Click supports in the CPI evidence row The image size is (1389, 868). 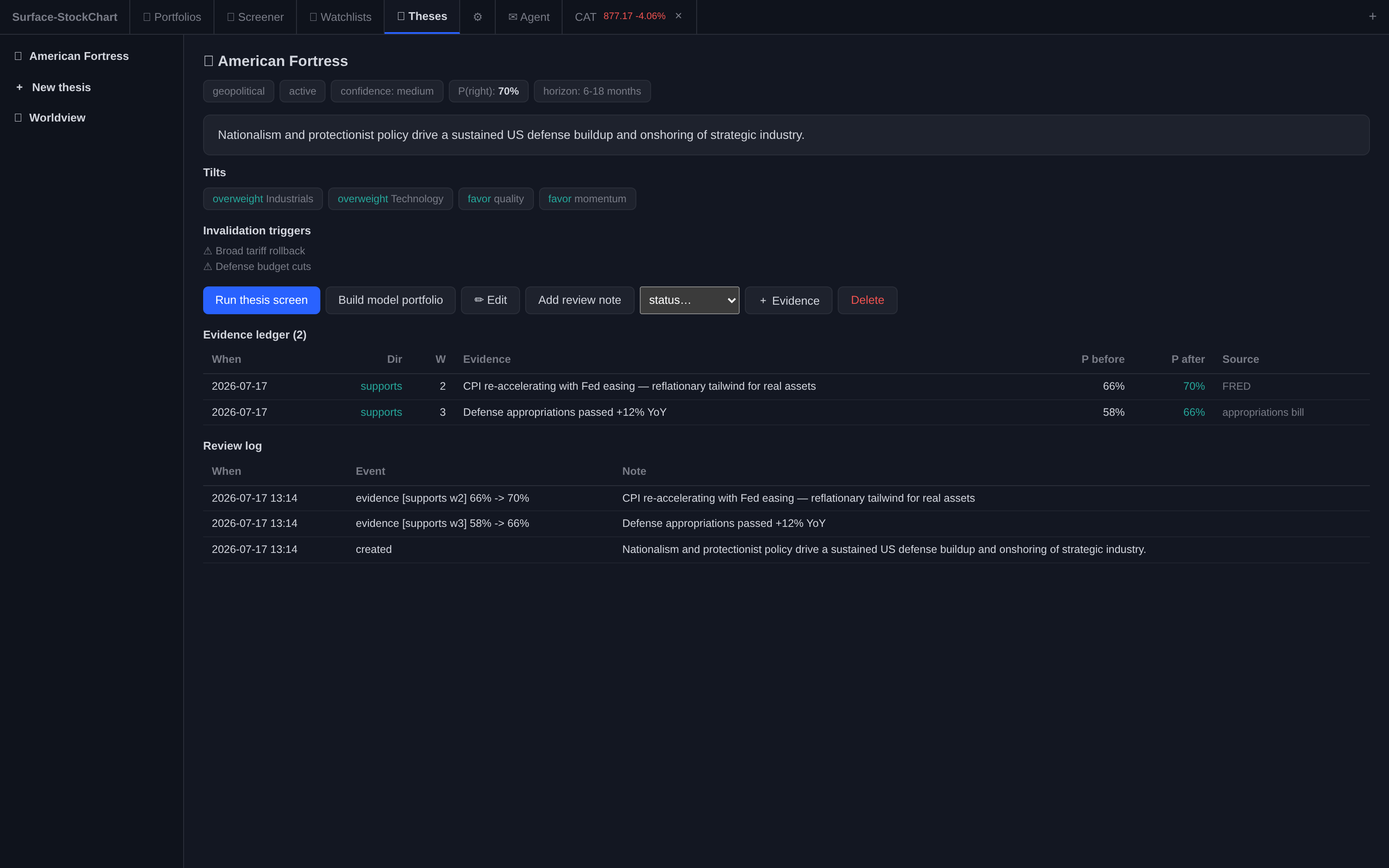[381, 386]
